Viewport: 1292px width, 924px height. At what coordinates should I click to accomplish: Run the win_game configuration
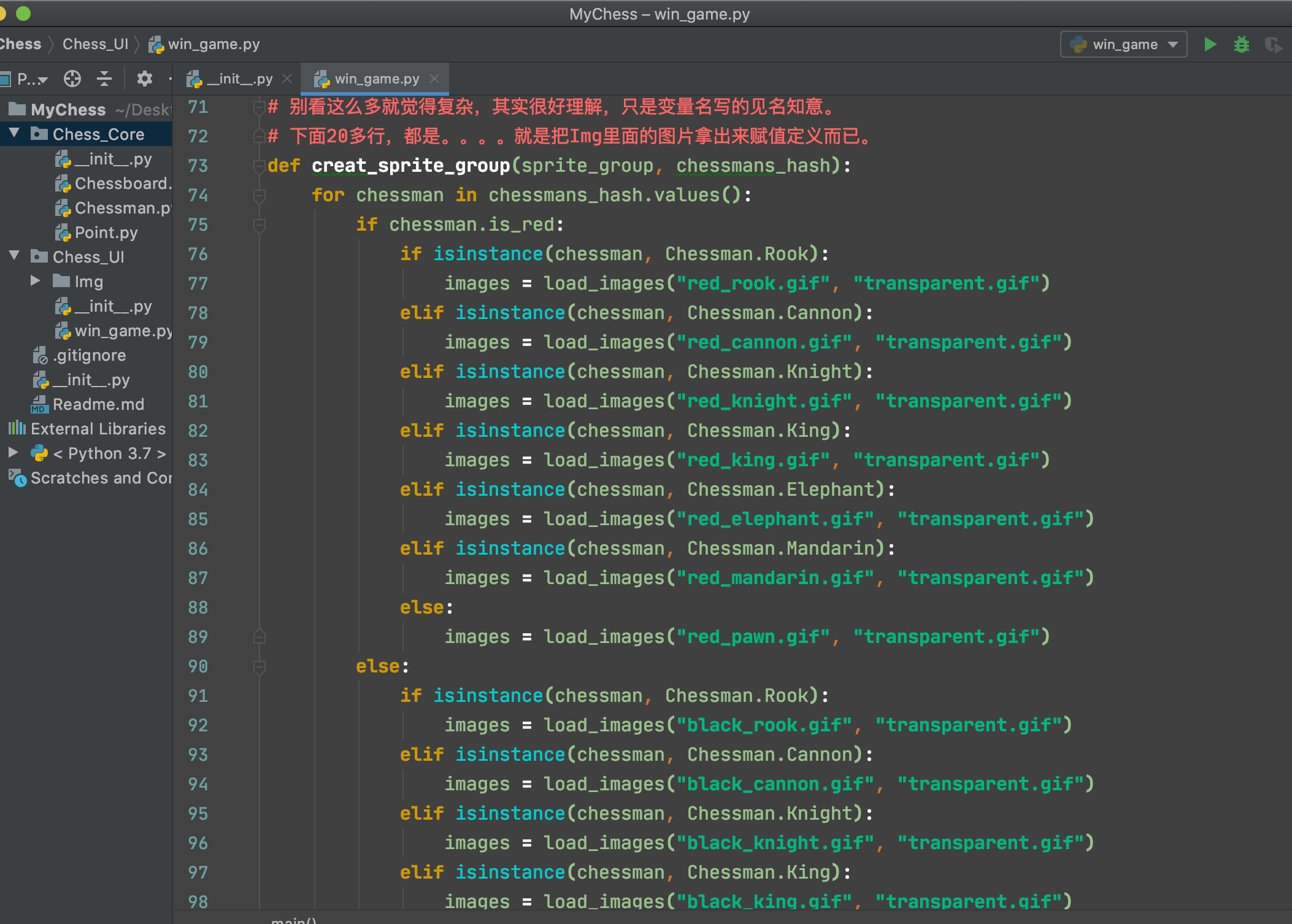click(x=1210, y=44)
